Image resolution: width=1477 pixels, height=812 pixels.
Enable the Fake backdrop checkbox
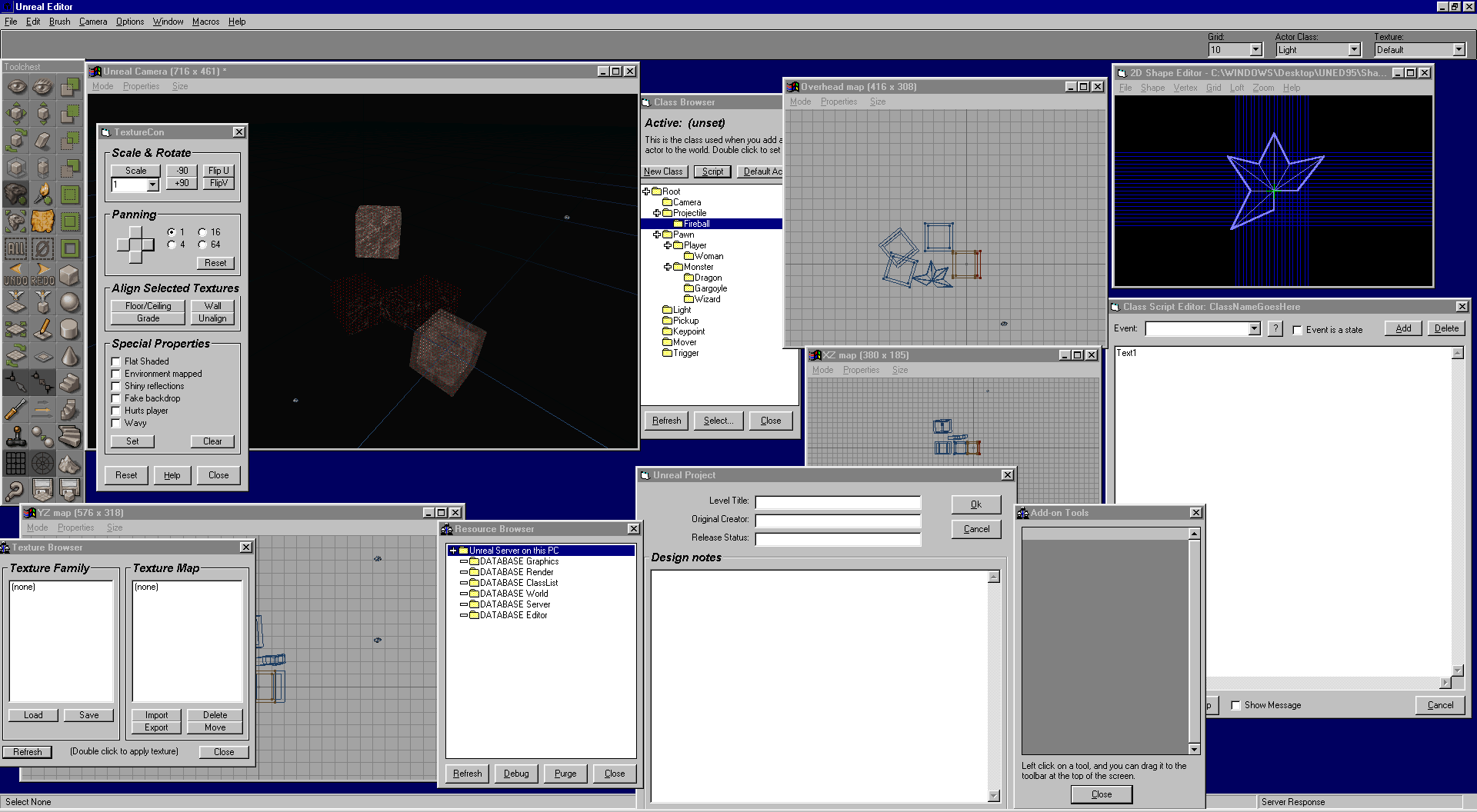click(116, 398)
